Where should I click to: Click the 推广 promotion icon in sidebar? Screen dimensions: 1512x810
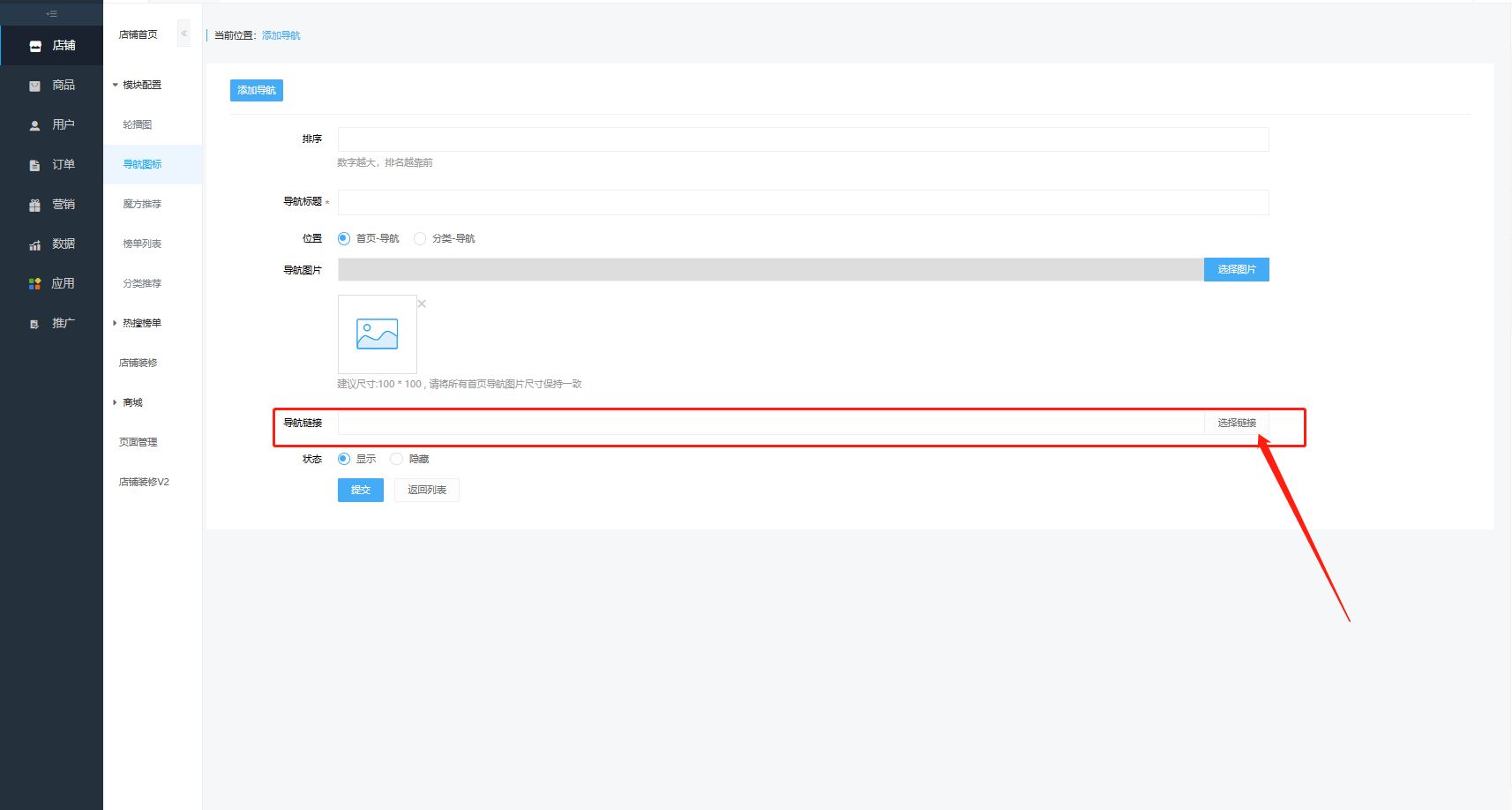tap(35, 324)
